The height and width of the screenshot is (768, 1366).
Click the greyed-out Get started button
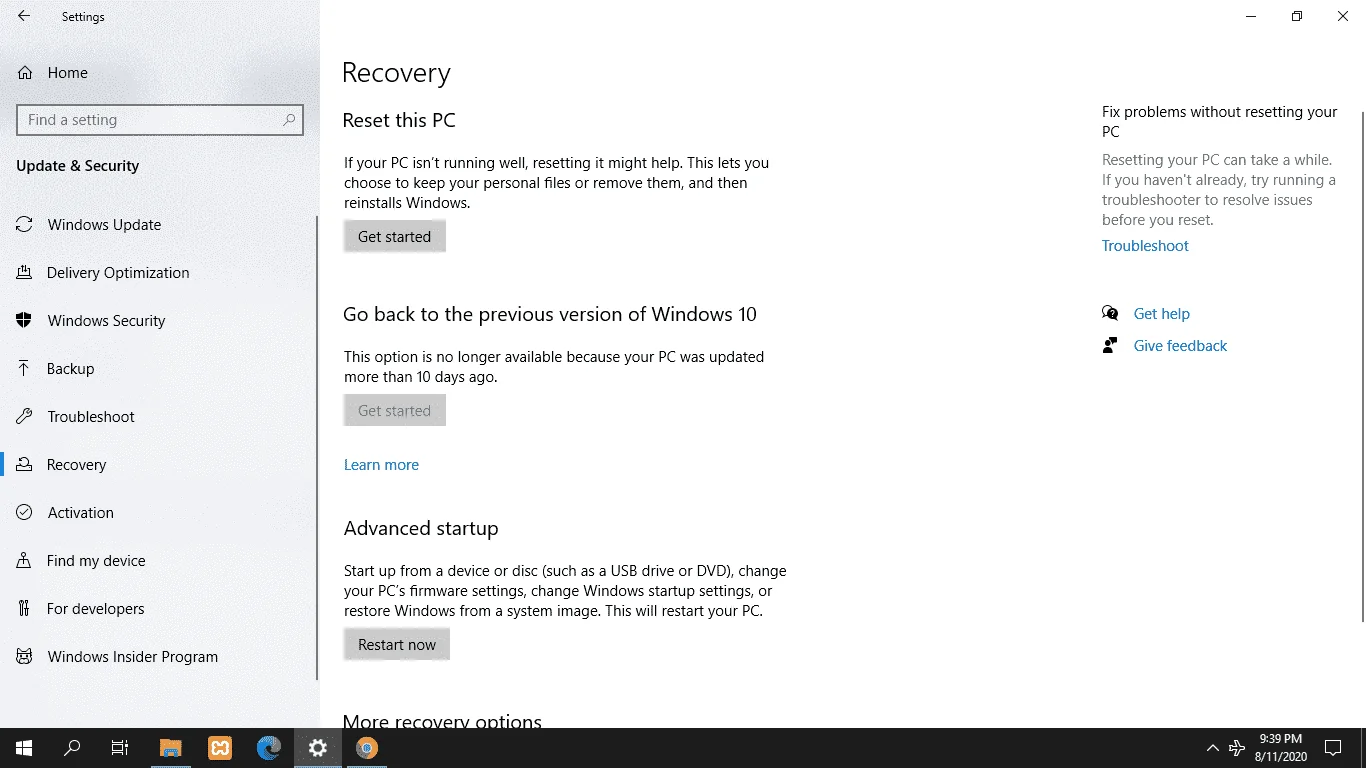tap(395, 411)
